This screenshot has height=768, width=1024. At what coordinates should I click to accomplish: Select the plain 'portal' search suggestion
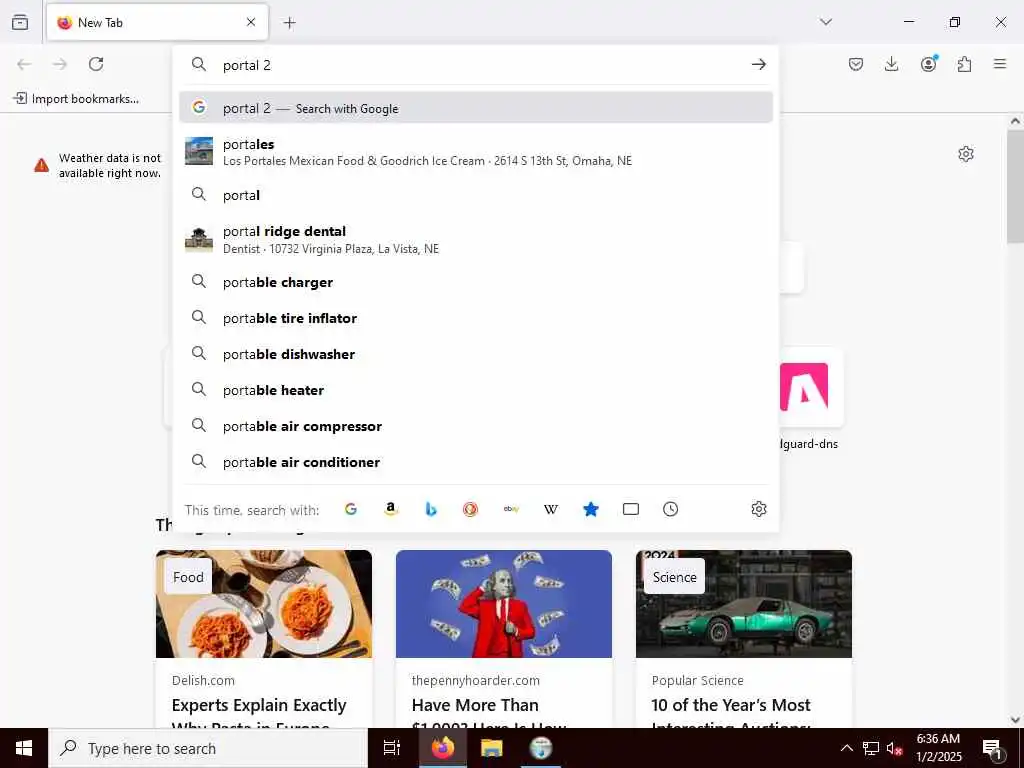point(475,195)
